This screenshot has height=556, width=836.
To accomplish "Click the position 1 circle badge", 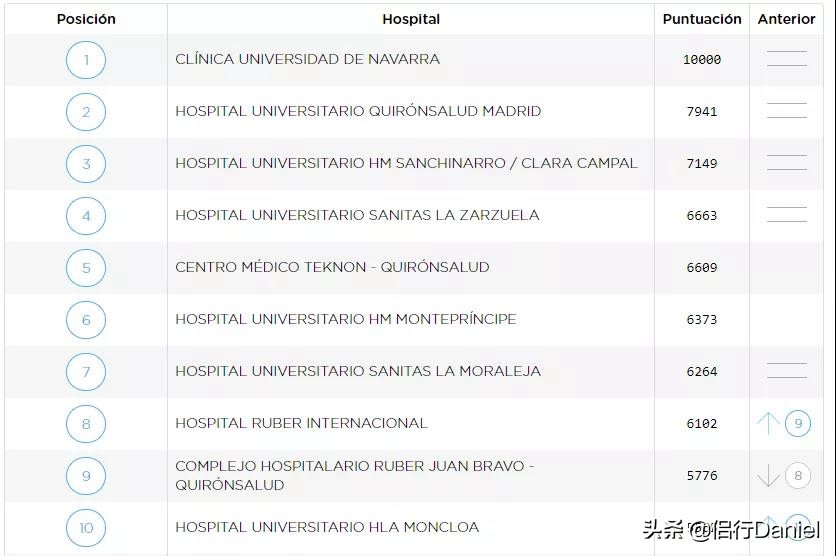I will pos(86,60).
